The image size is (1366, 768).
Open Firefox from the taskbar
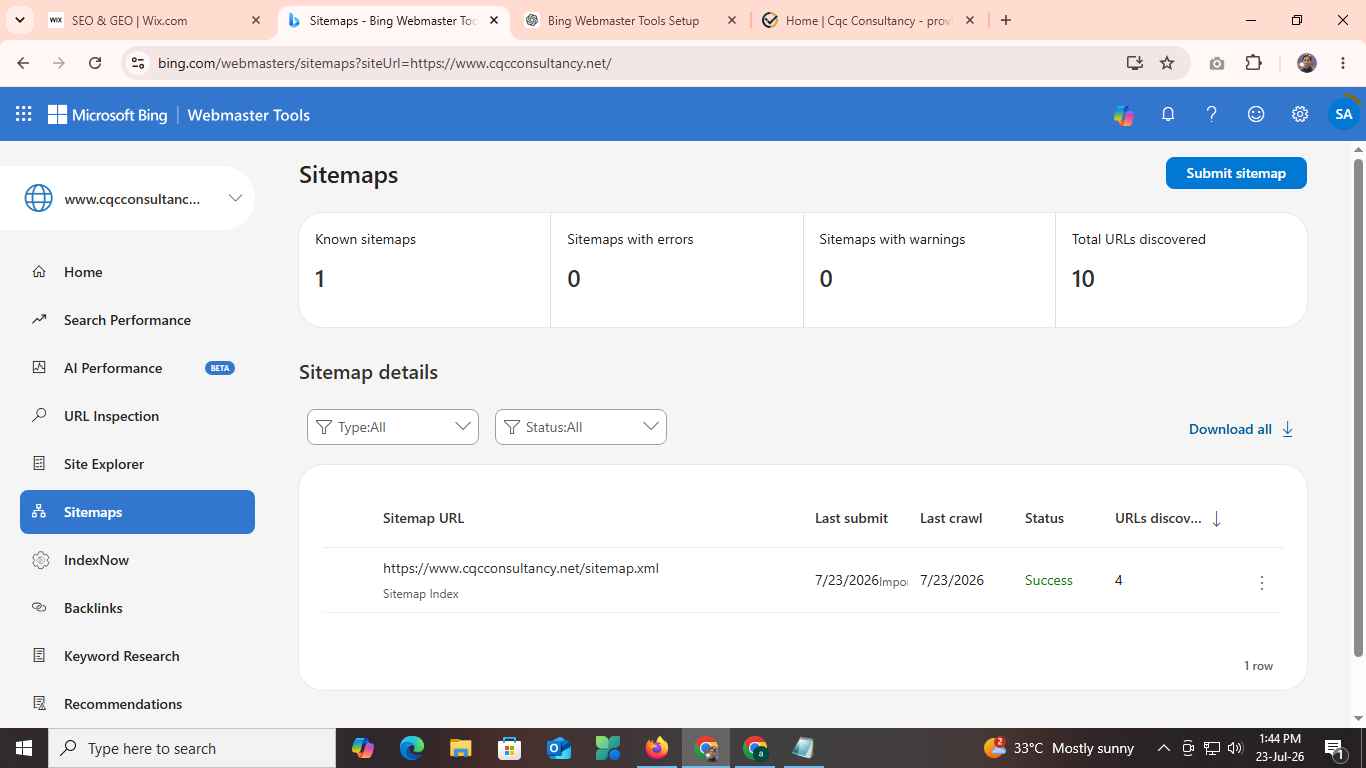click(657, 748)
